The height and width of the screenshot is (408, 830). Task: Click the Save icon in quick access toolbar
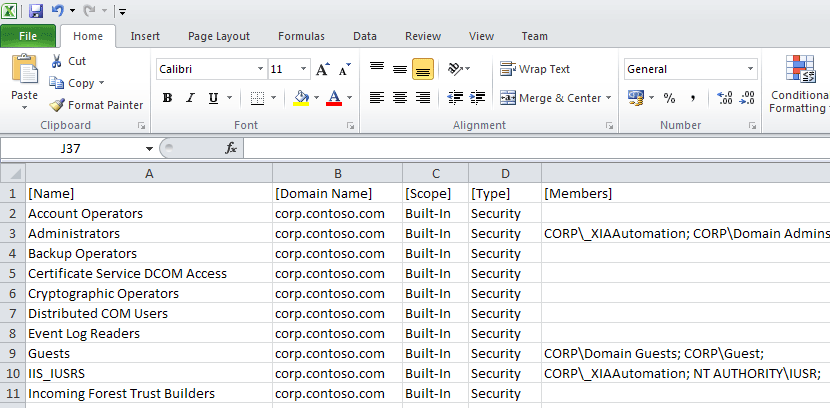[35, 11]
